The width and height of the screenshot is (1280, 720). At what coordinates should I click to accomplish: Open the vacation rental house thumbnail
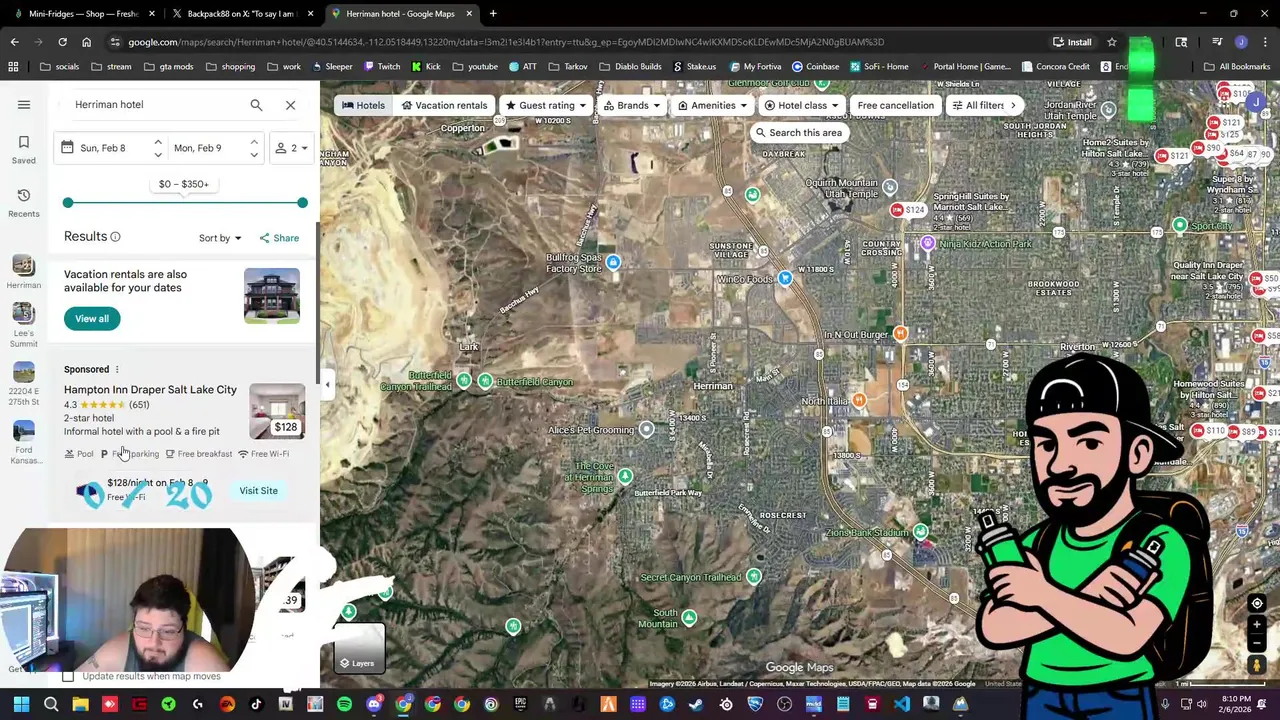[272, 296]
